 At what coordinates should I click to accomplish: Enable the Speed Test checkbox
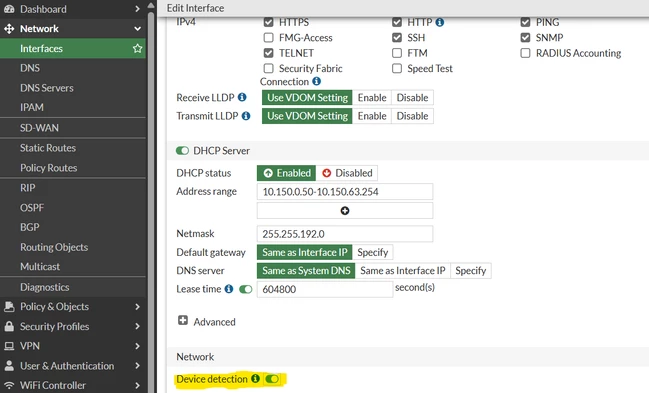click(397, 68)
